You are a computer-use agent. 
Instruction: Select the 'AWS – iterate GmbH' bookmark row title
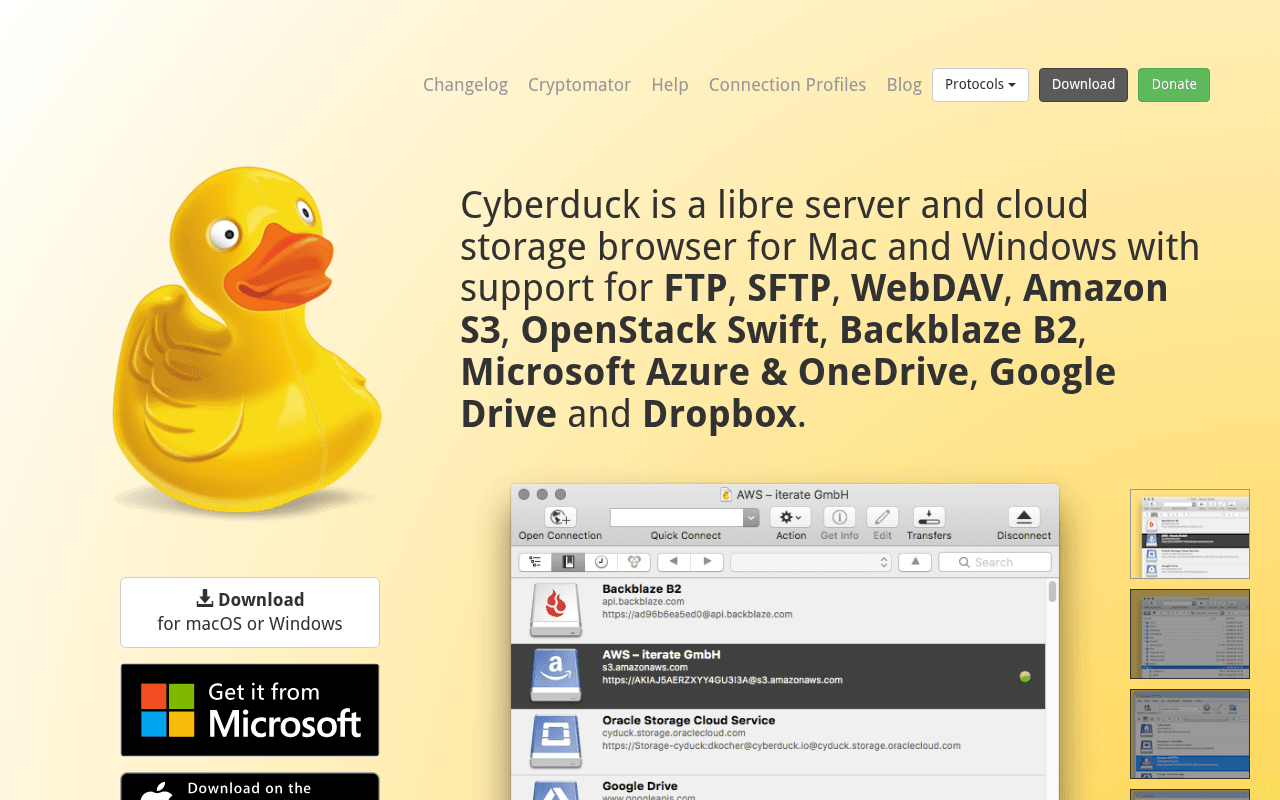(661, 655)
